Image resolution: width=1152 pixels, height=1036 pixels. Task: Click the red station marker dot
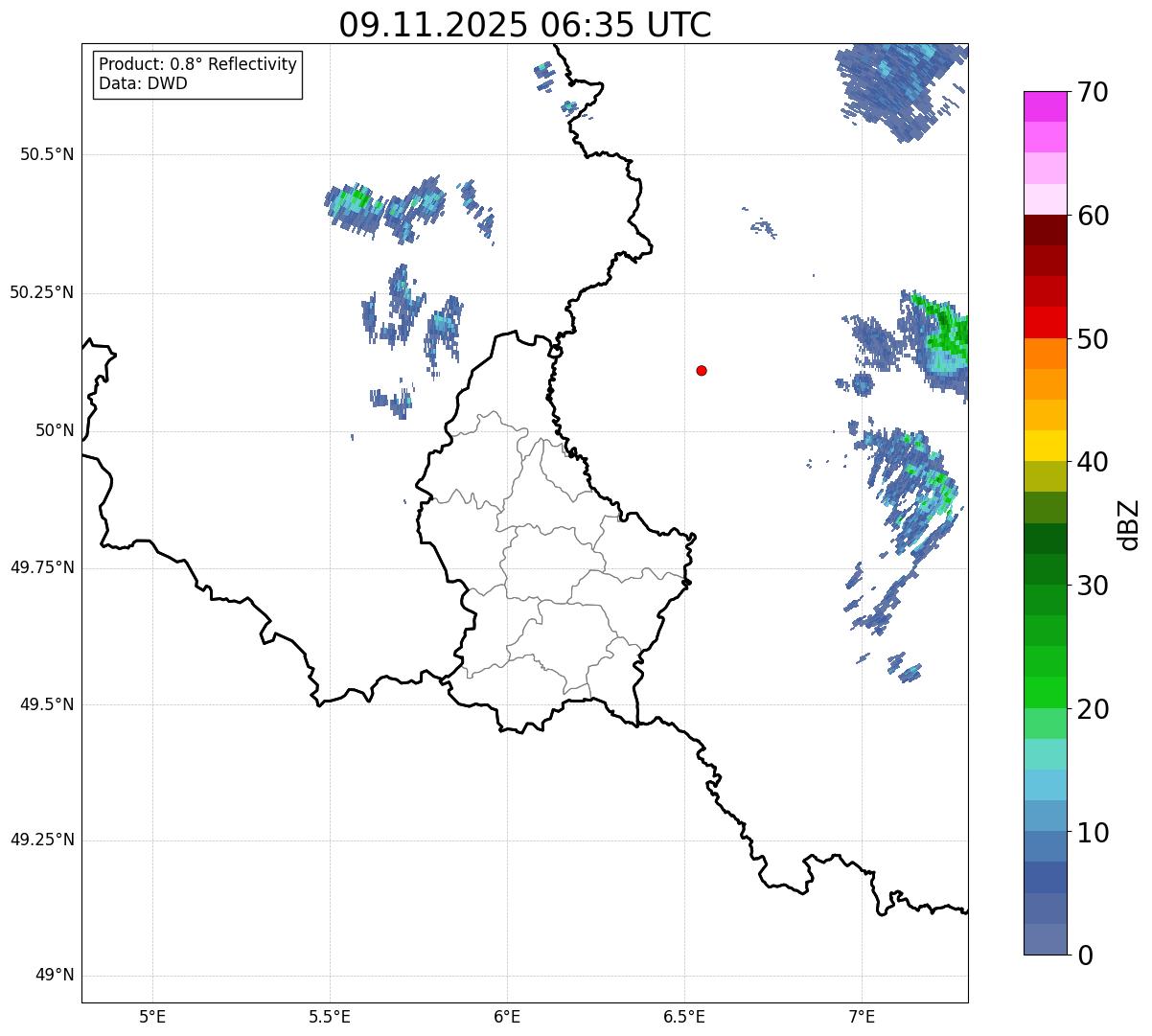point(702,370)
